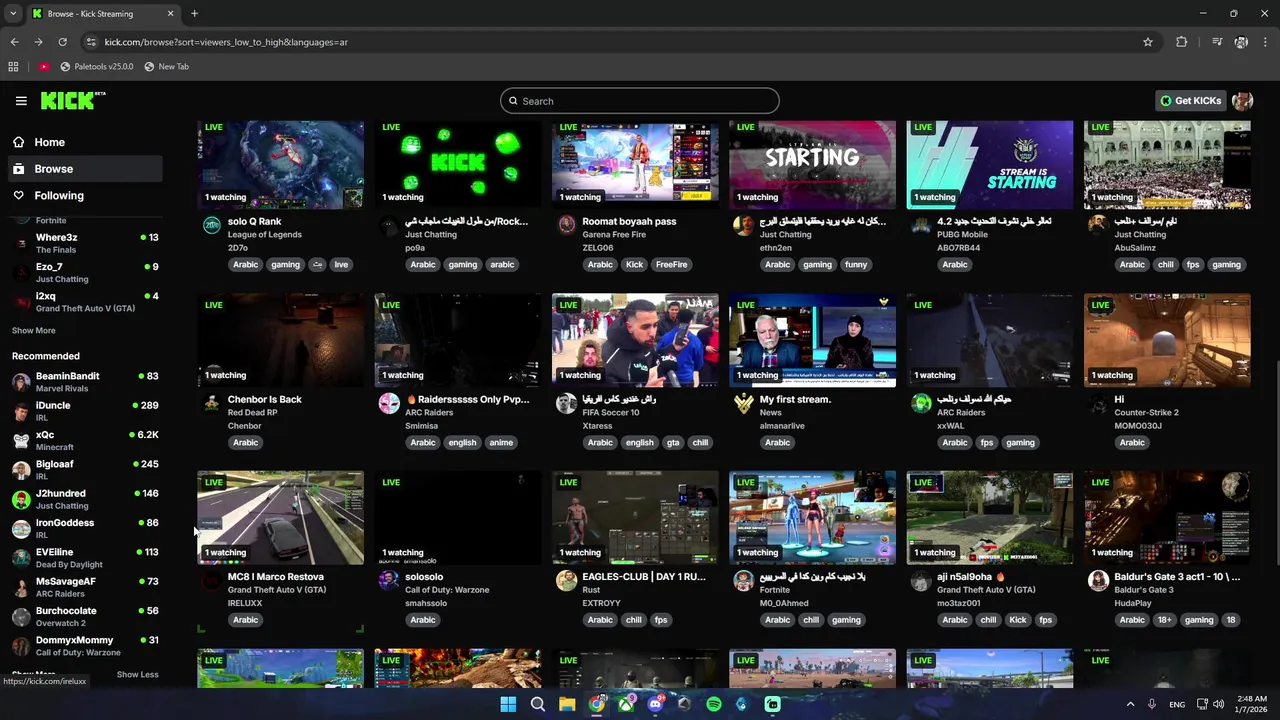Open BeaminBandit recommended channel
The width and height of the screenshot is (1280, 720).
85,382
